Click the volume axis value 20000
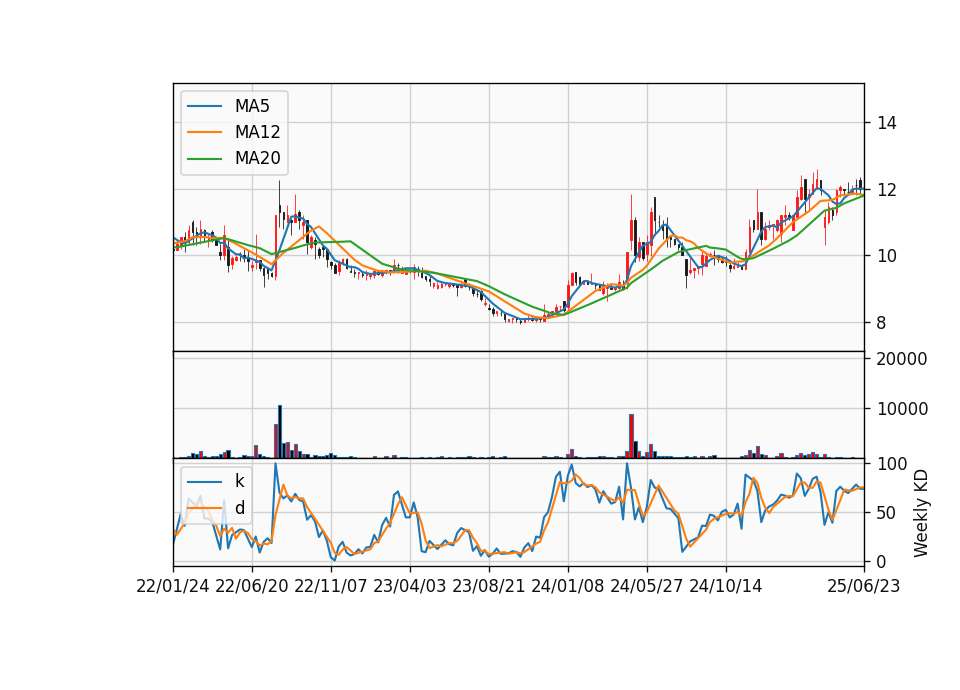Screen dimensions: 960x690 [x=902, y=359]
